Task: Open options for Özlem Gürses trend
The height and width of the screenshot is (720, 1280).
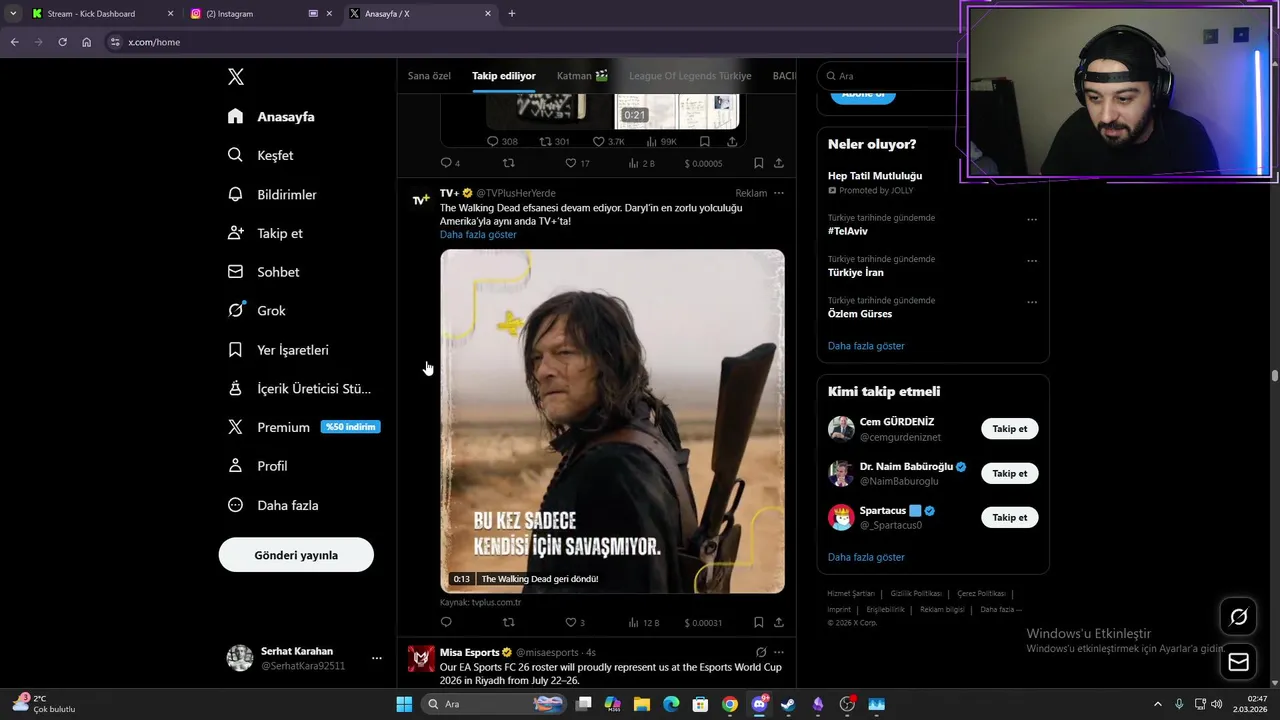Action: click(x=1032, y=301)
